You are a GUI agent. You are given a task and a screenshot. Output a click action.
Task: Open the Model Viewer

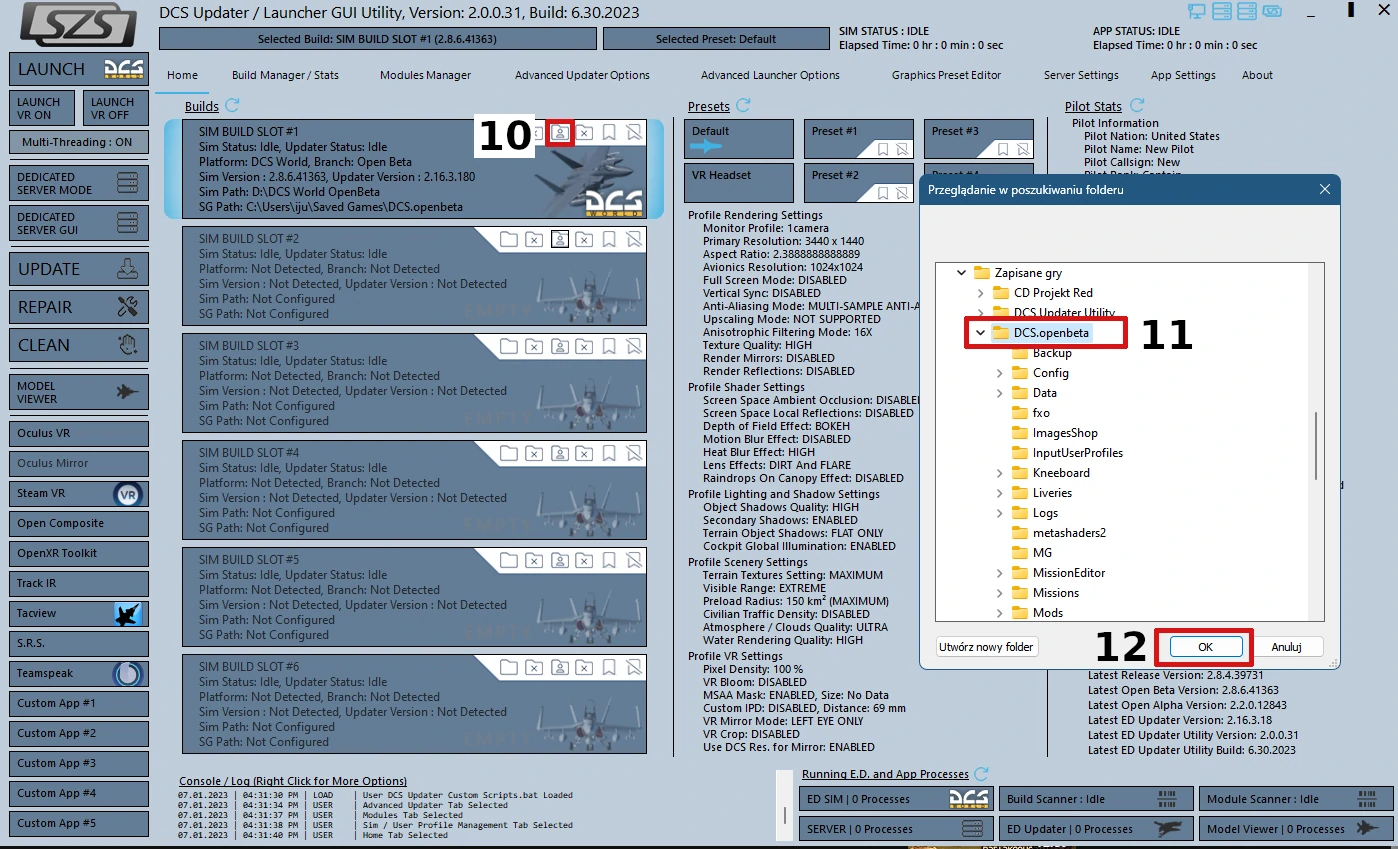coord(79,392)
